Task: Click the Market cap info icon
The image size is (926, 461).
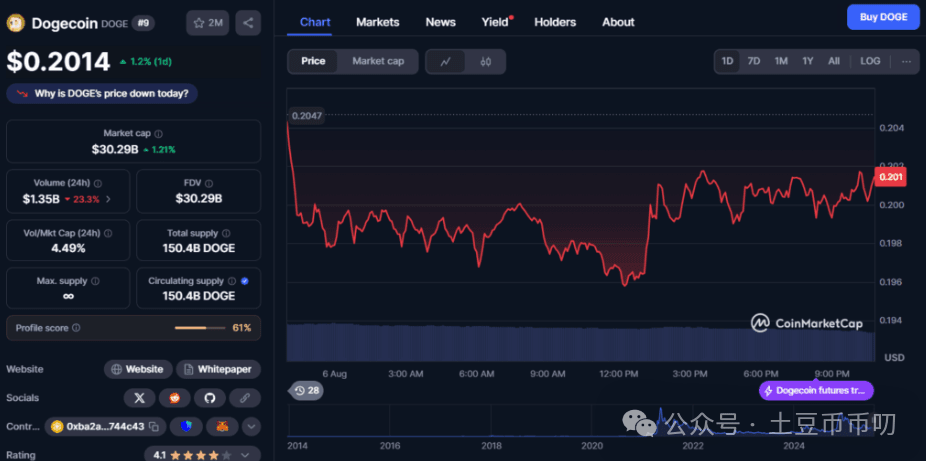Action: click(158, 134)
